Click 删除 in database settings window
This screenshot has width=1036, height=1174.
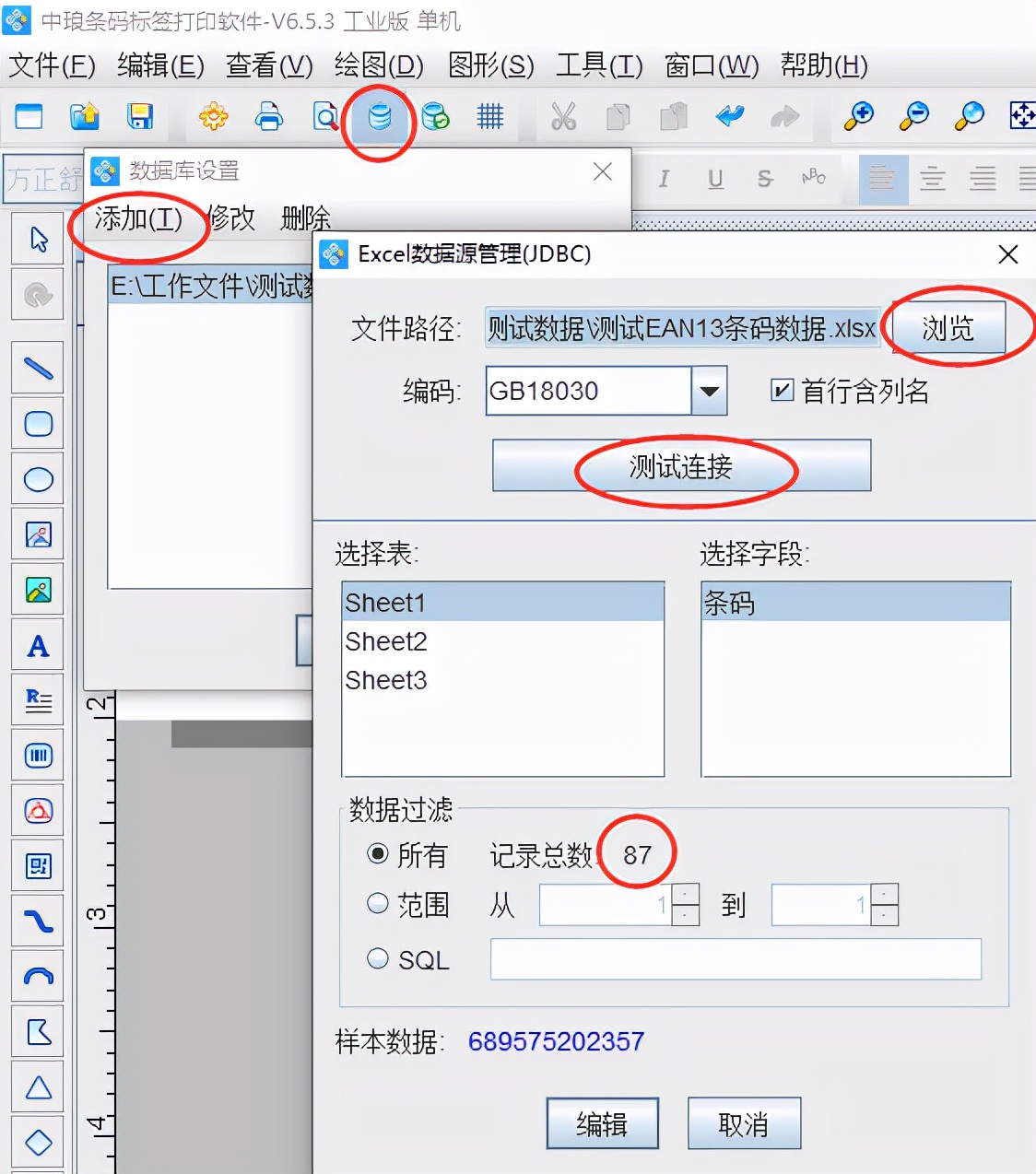coord(305,218)
